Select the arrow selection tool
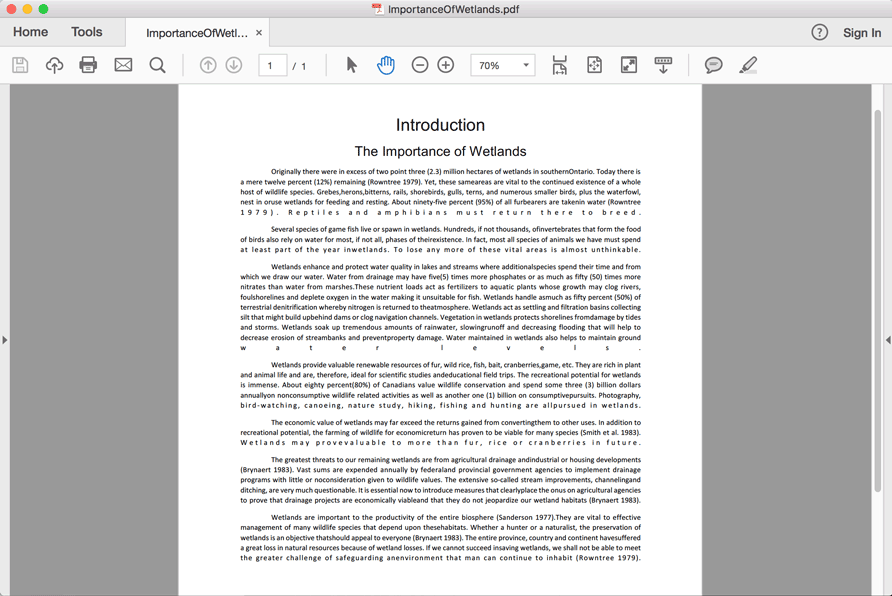 (352, 65)
